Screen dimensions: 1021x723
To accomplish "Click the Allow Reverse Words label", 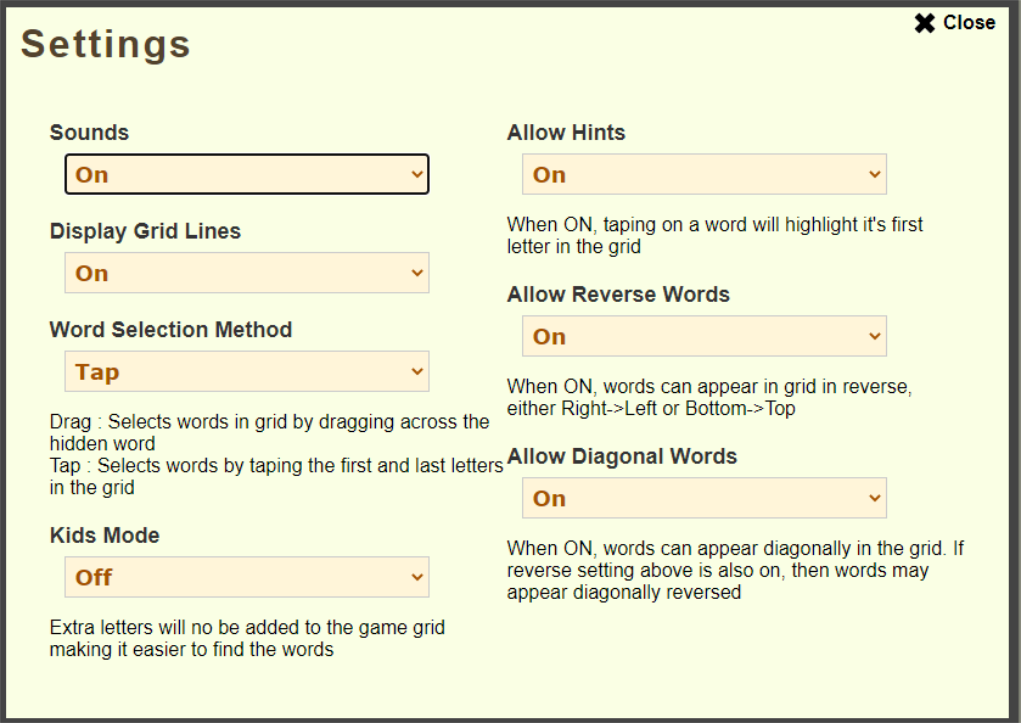I will pyautogui.click(x=618, y=294).
